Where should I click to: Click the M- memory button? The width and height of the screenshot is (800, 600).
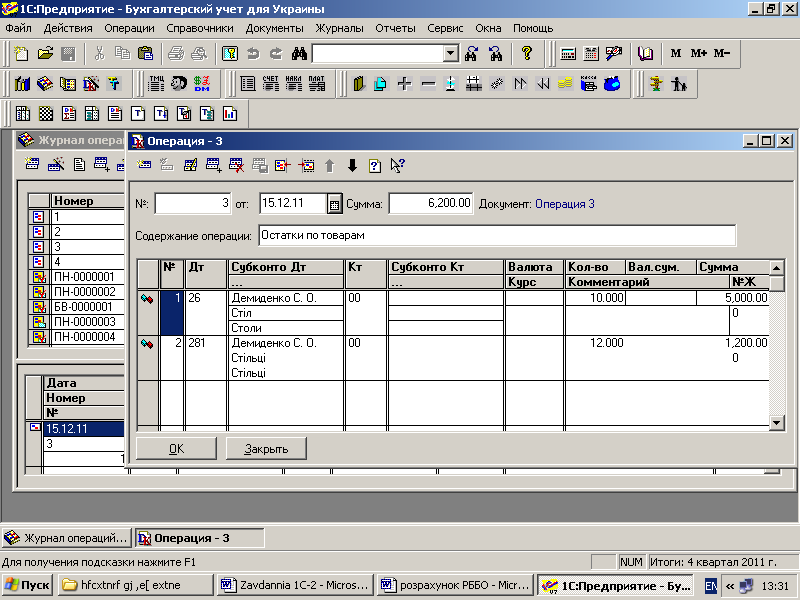pos(721,54)
